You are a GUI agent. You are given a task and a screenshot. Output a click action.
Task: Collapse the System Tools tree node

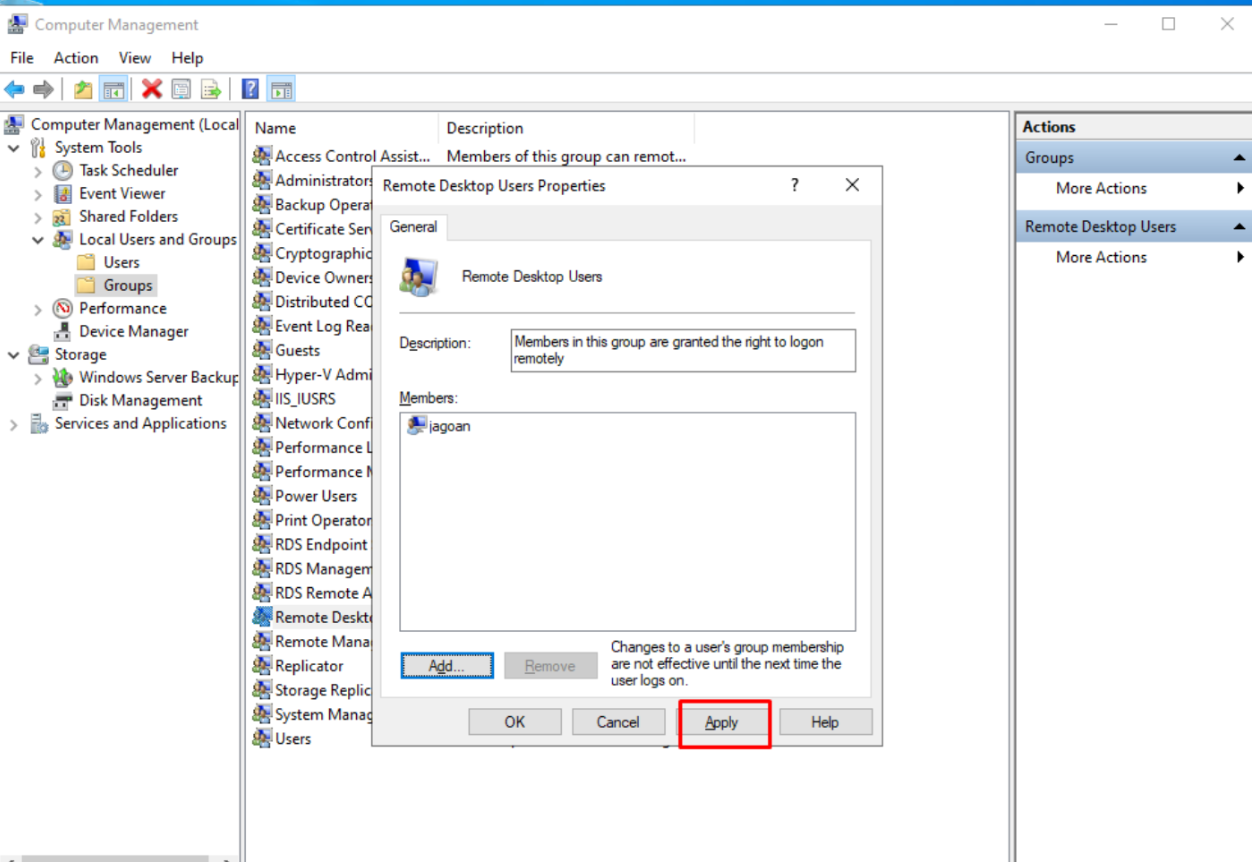[14, 148]
